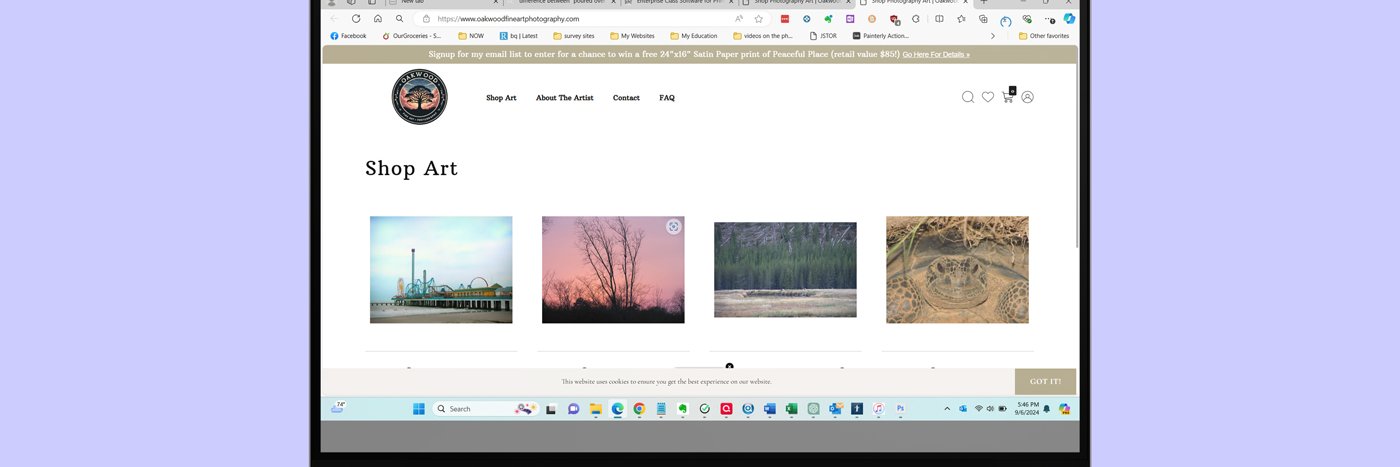Open iTunes music icon on taskbar
The height and width of the screenshot is (467, 1400).
(x=878, y=408)
